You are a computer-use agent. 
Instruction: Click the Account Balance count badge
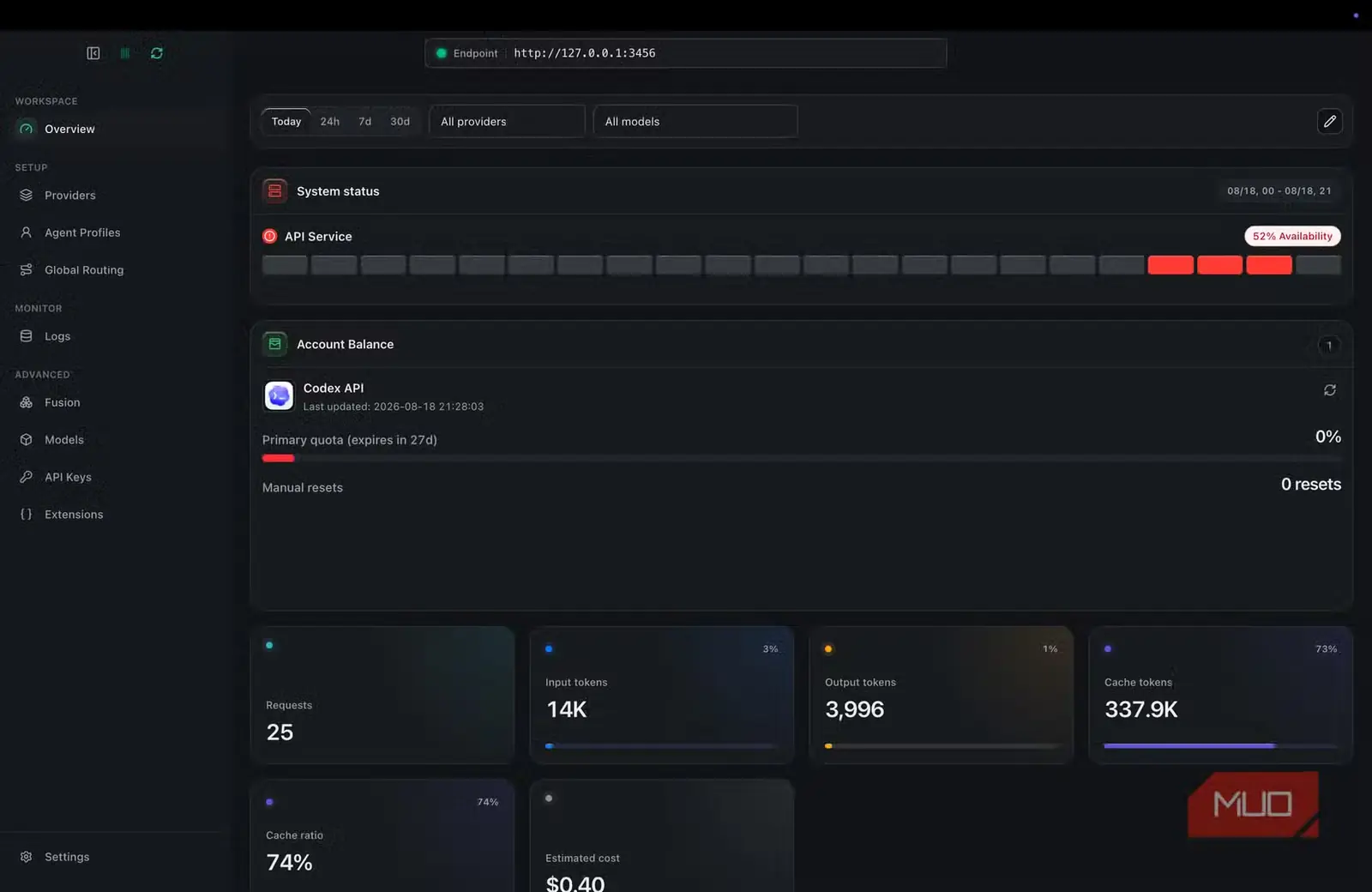point(1330,346)
